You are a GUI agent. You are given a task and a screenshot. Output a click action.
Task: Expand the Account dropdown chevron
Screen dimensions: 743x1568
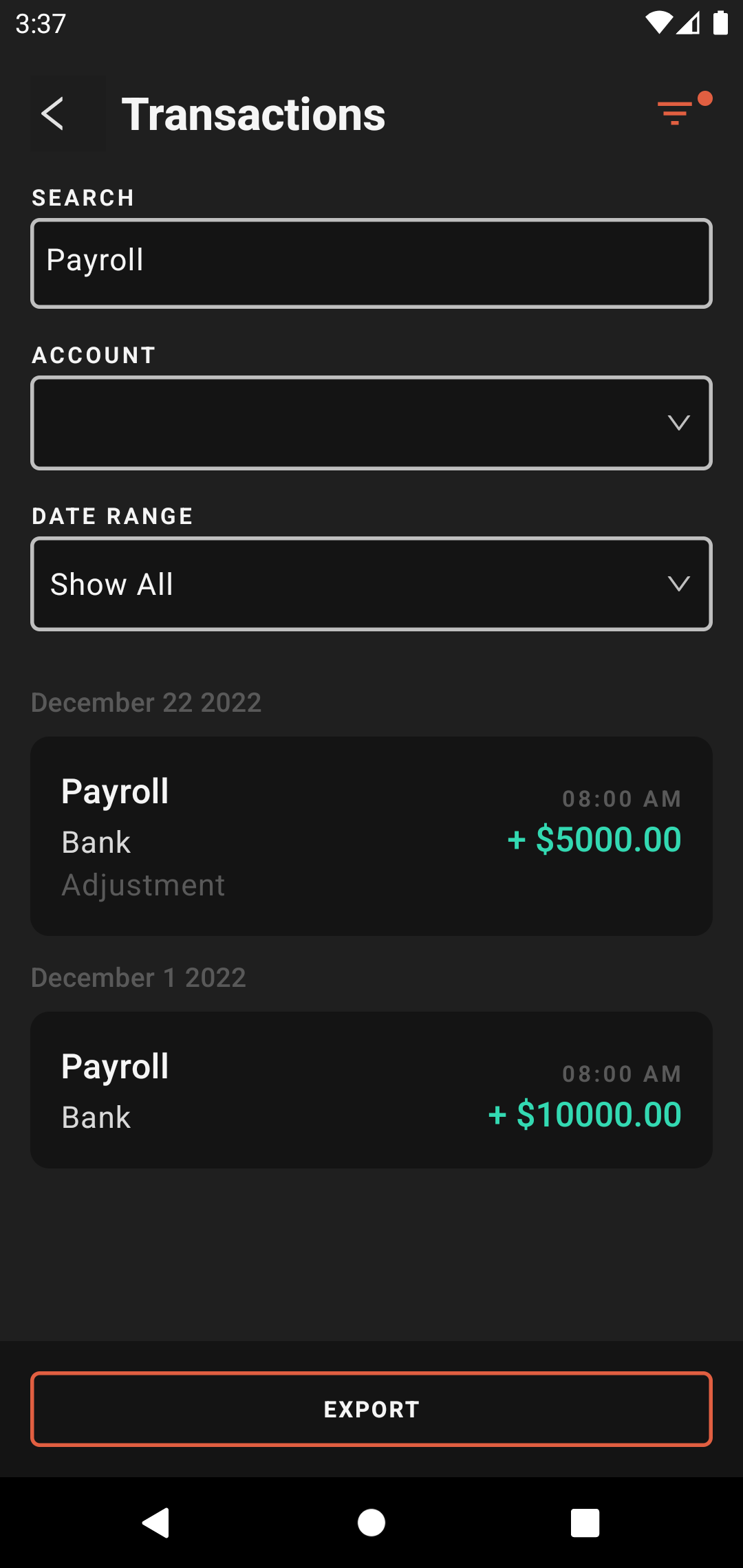[678, 423]
